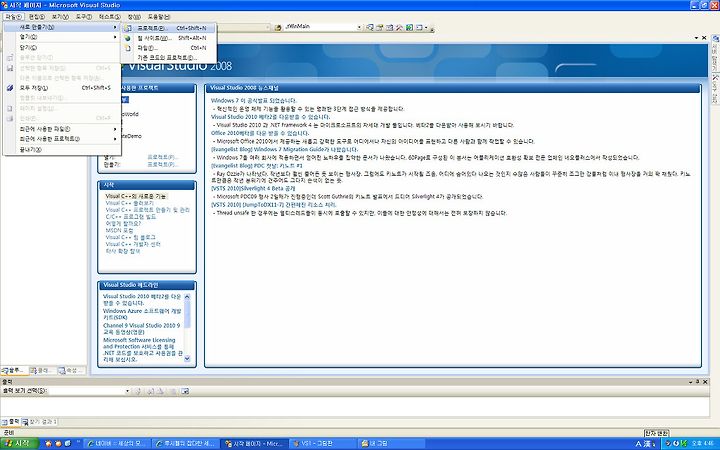Open 프로젝트 link next to 만들기 in recent projects
Viewport: 720px width, 450px height.
[163, 164]
